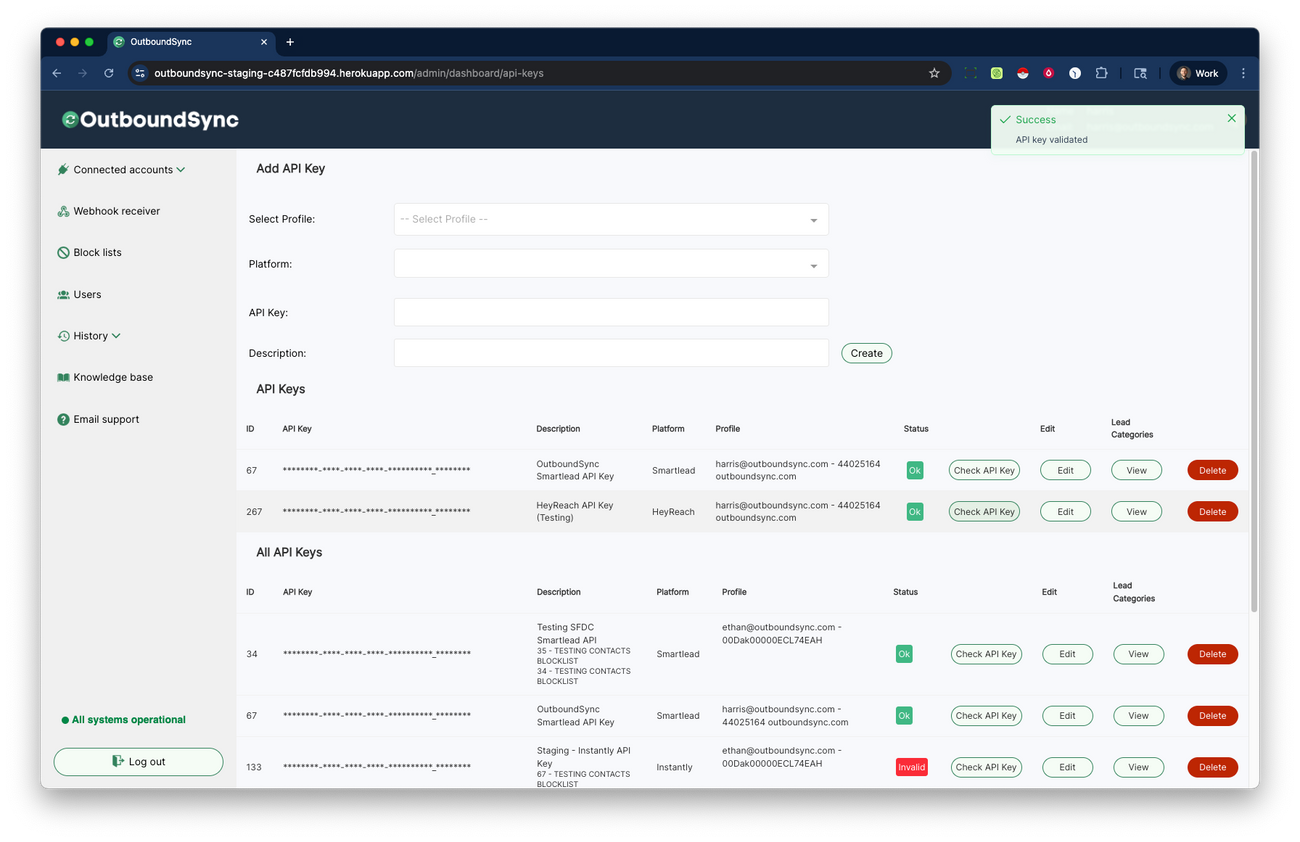Click inside the Description input field
1300x842 pixels.
click(611, 352)
